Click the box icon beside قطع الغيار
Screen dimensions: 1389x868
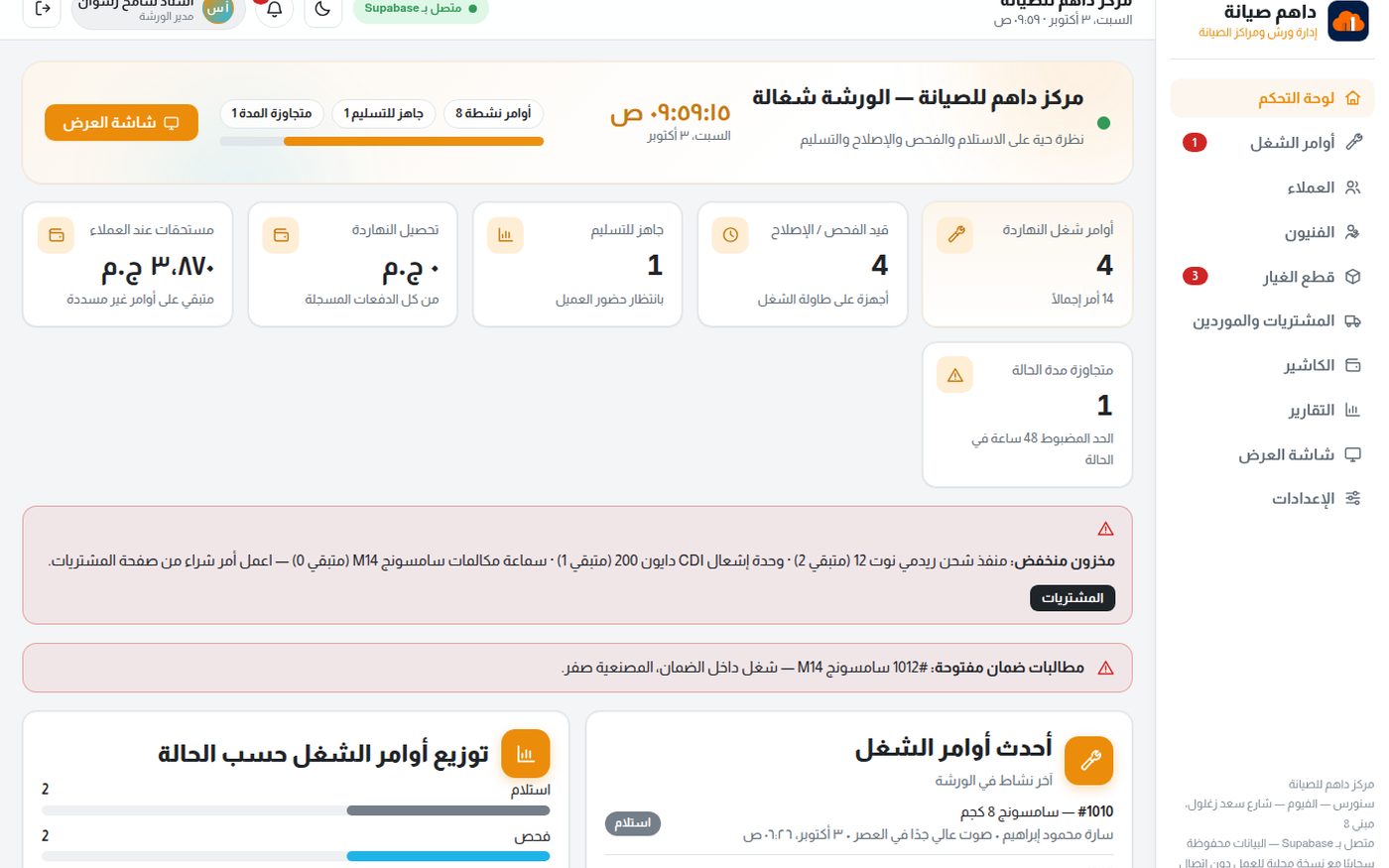pos(1352,277)
